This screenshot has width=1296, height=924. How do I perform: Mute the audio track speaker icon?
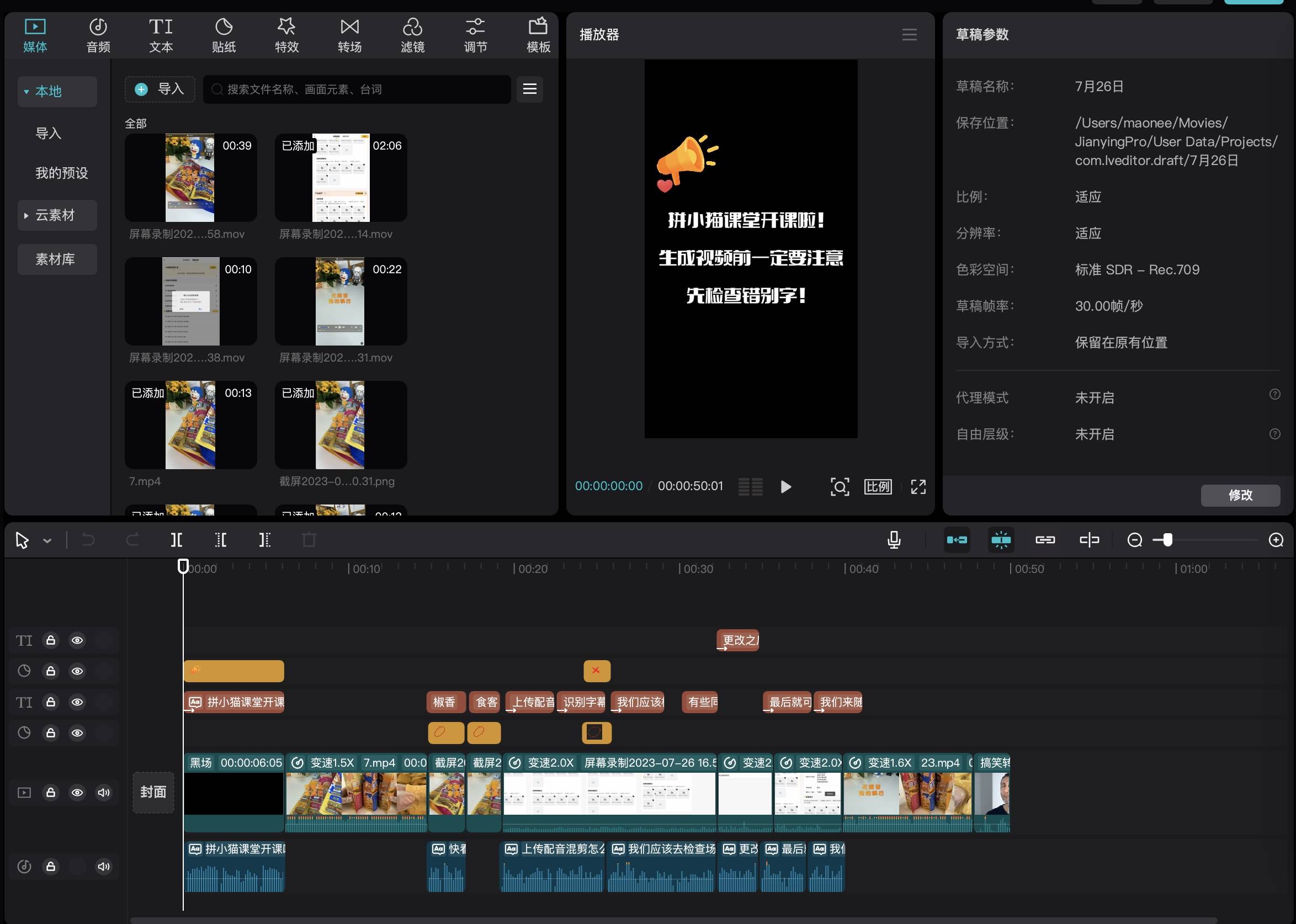coord(104,866)
